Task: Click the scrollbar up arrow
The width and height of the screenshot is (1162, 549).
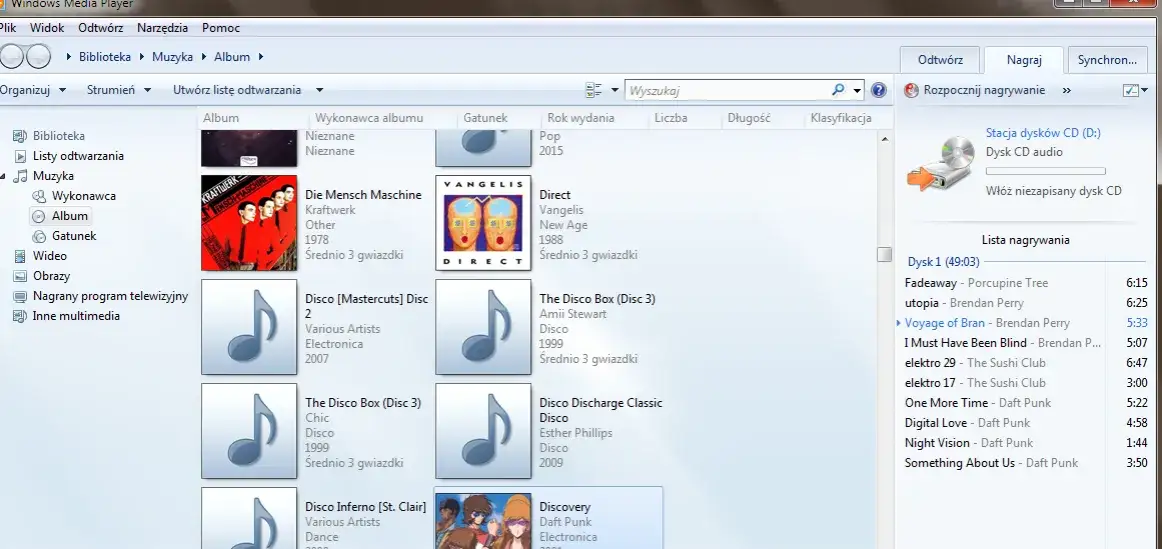Action: (x=884, y=139)
